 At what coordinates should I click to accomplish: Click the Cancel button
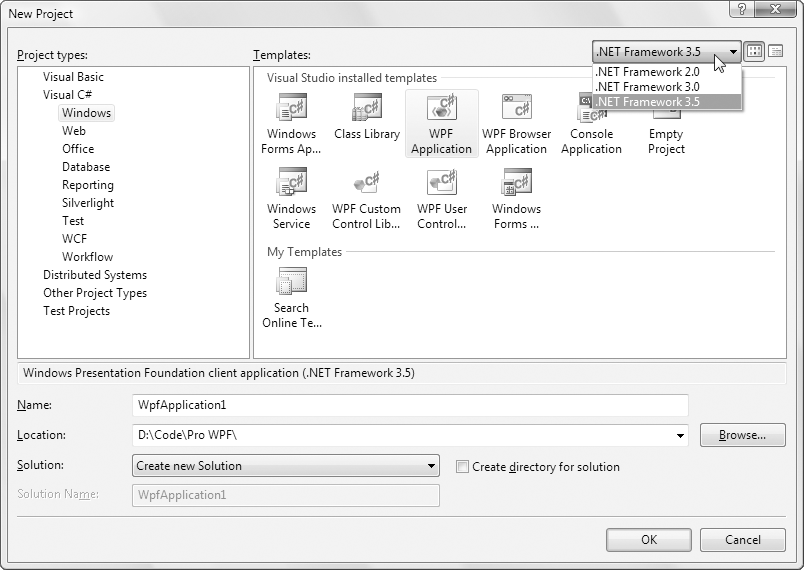[x=742, y=540]
